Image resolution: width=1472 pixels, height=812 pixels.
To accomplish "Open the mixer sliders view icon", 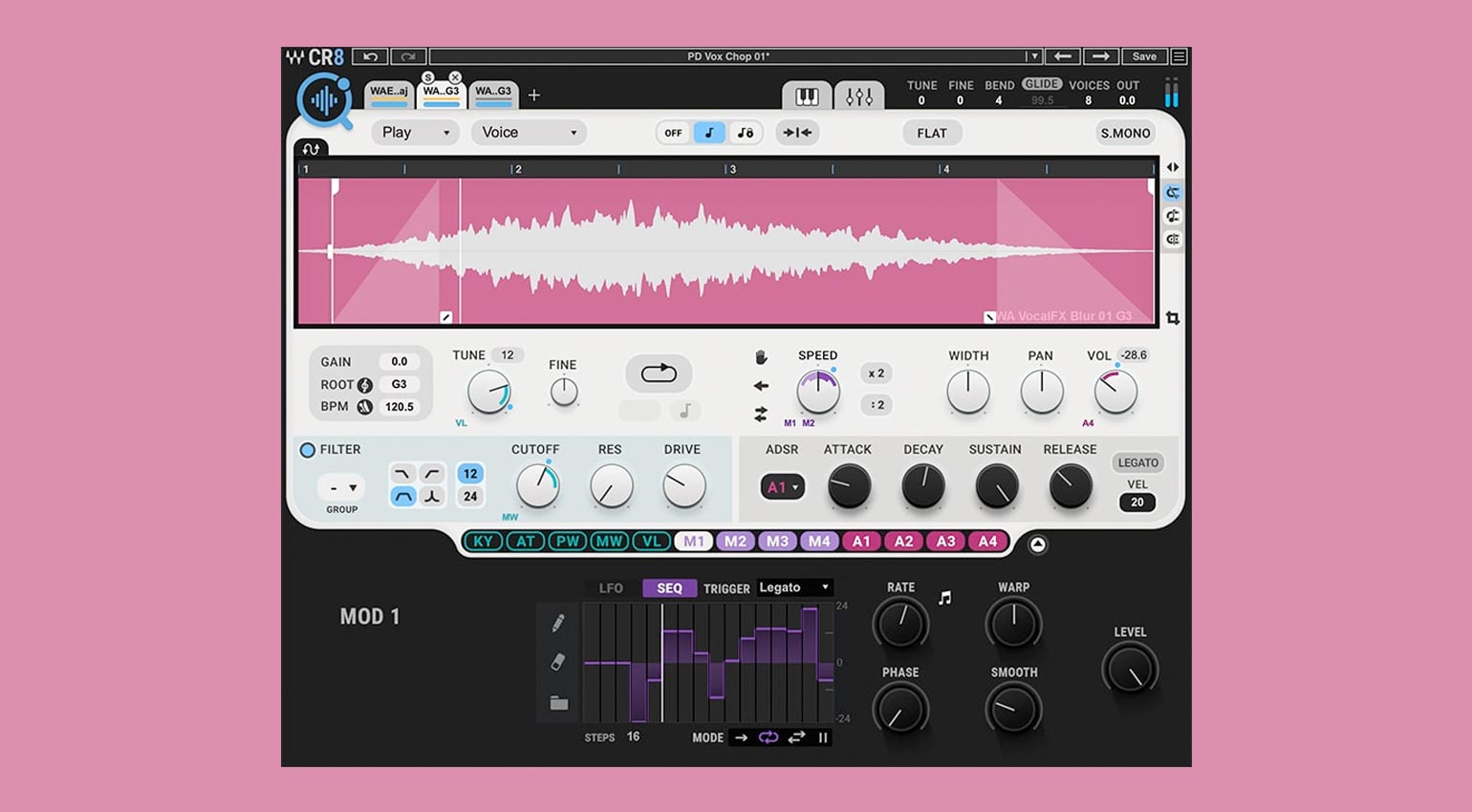I will (x=858, y=96).
